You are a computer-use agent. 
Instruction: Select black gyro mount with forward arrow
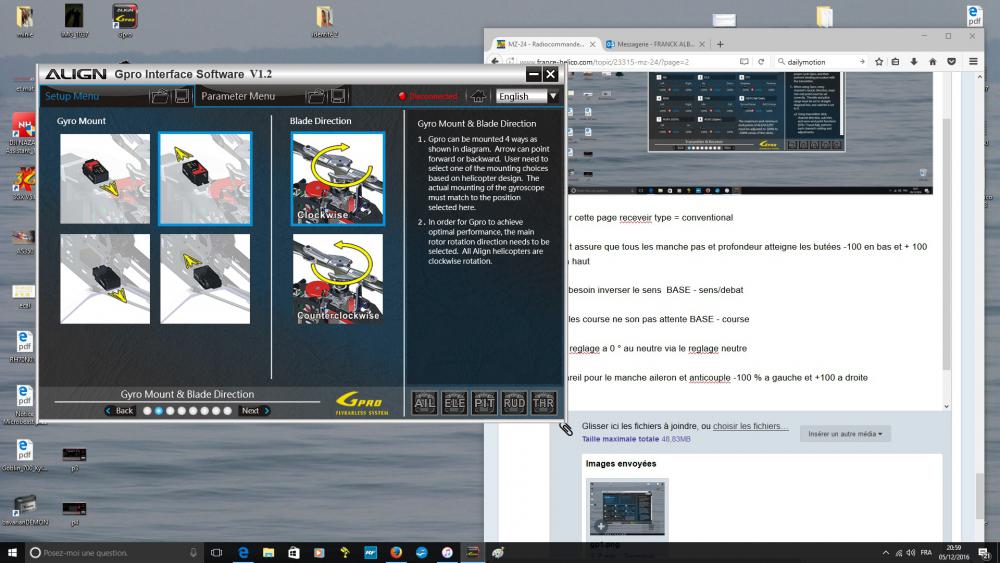(x=205, y=279)
